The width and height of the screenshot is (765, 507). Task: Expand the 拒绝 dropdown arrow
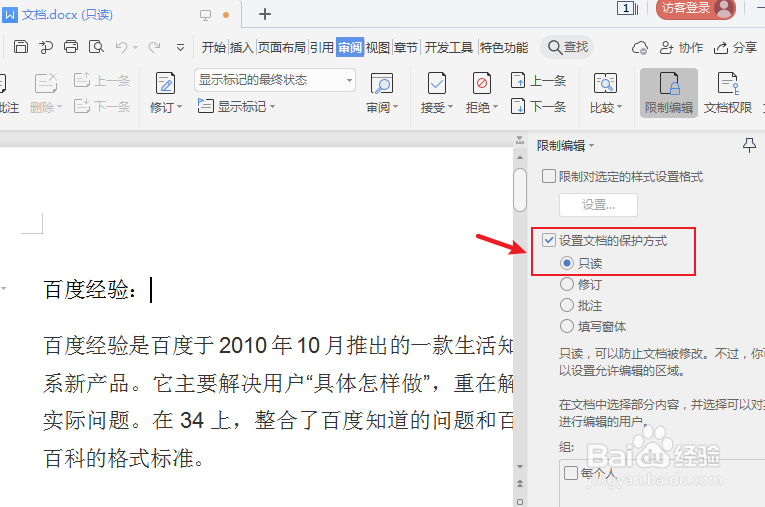click(x=495, y=107)
